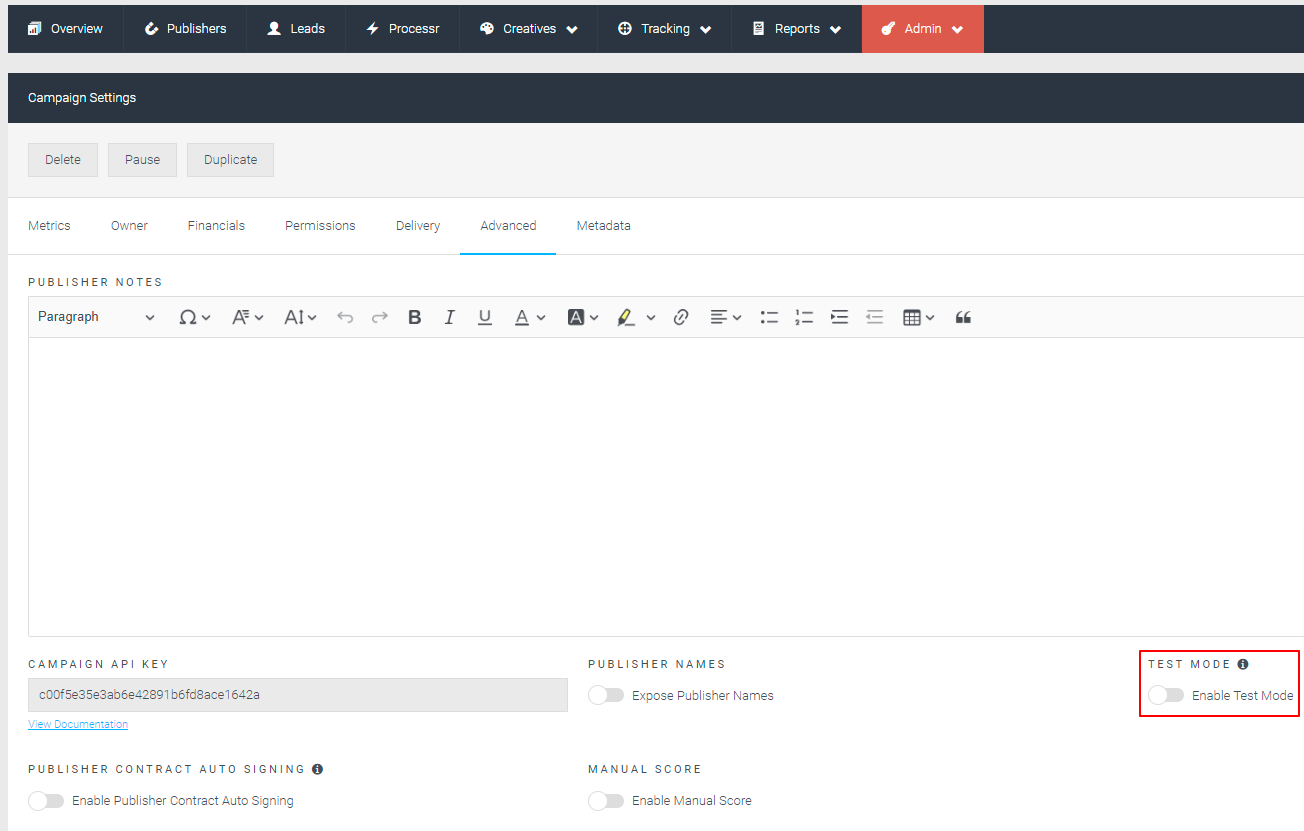Screen dimensions: 1304x831
Task: Switch to the Owner tab
Action: coord(129,226)
